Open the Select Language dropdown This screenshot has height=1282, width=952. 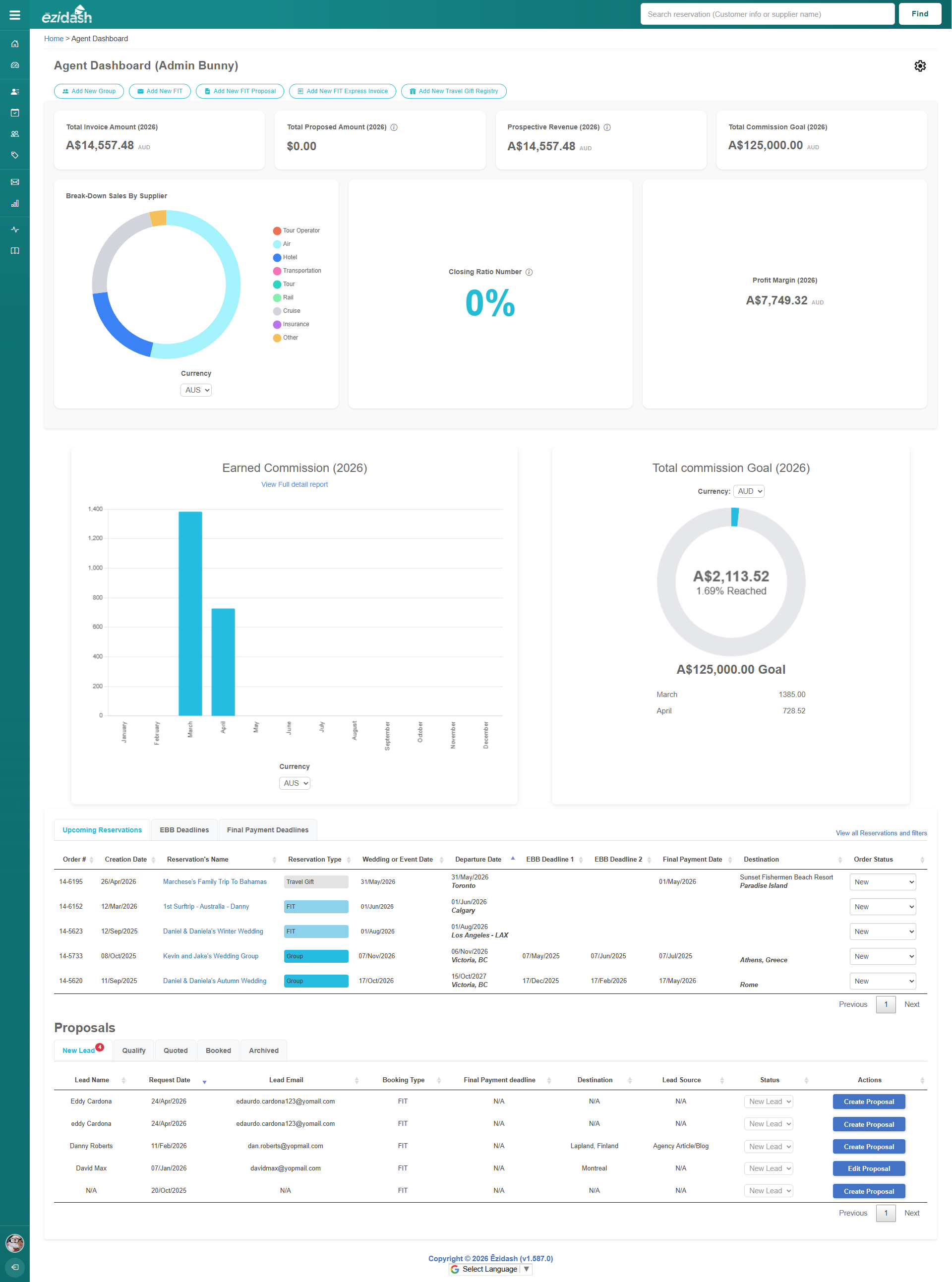coord(490,1269)
